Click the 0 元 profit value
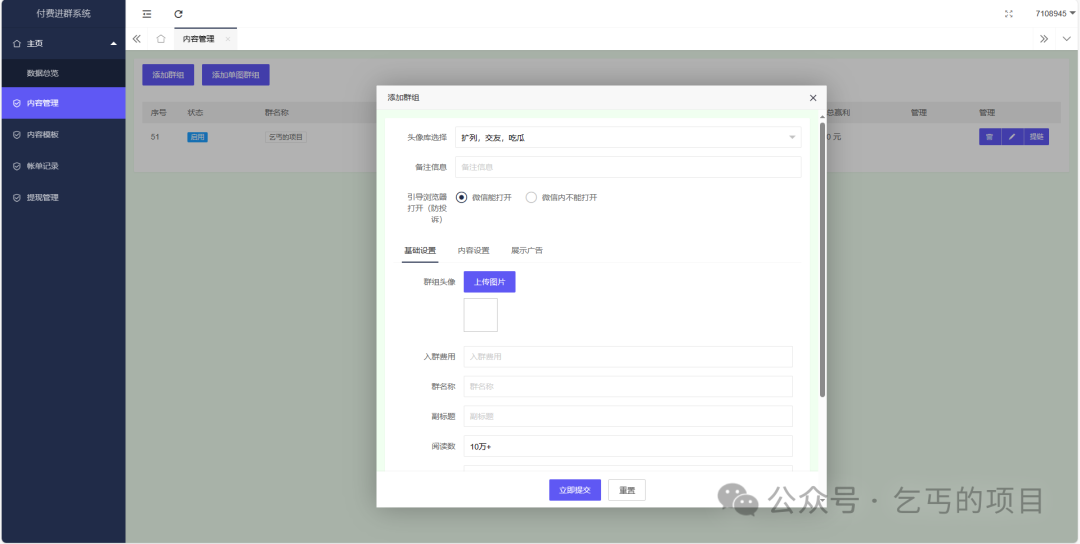This screenshot has width=1080, height=544. [834, 137]
